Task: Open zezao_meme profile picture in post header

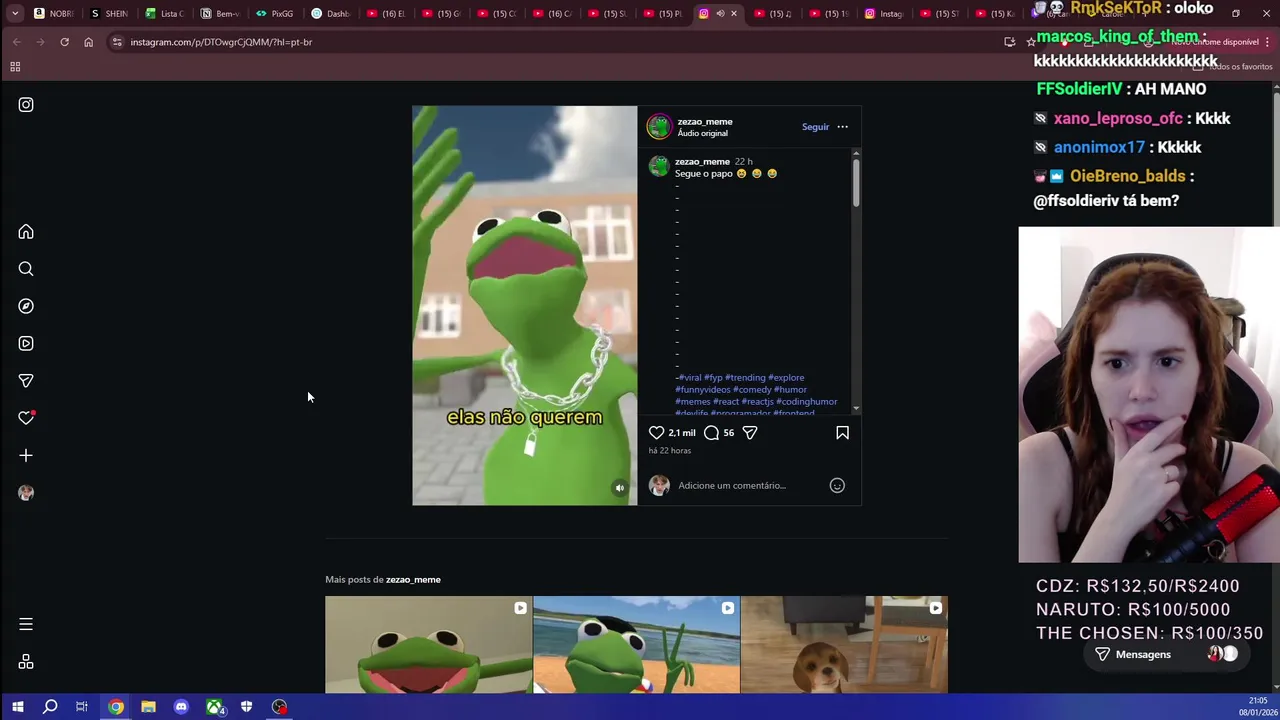Action: 659,127
